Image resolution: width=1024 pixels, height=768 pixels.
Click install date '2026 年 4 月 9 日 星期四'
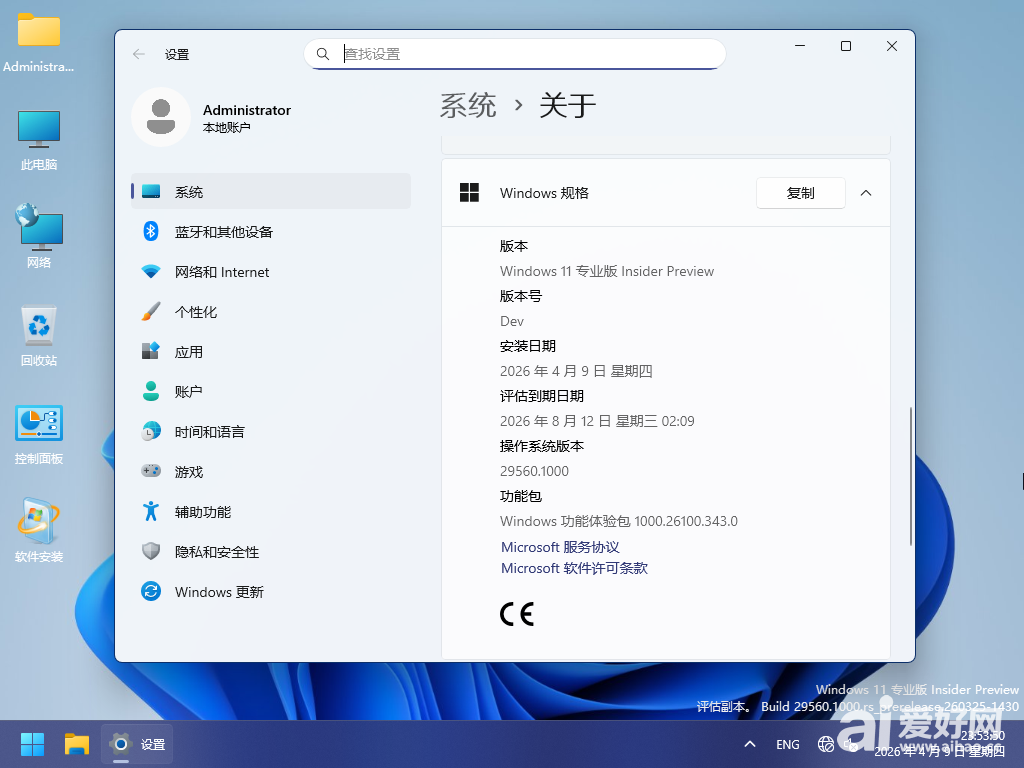[x=576, y=371]
